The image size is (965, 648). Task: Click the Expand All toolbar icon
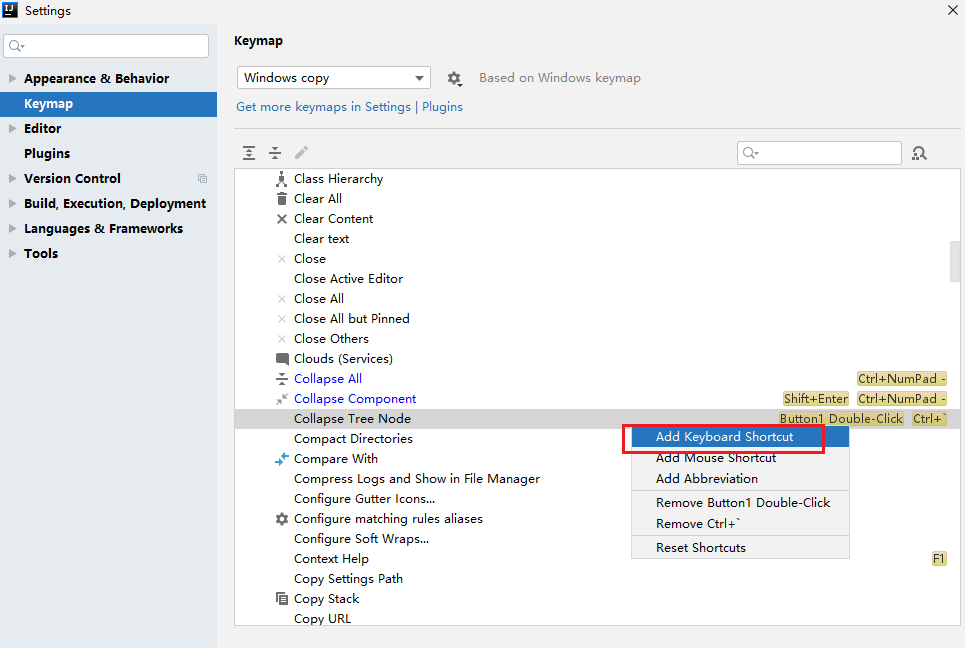pos(249,153)
